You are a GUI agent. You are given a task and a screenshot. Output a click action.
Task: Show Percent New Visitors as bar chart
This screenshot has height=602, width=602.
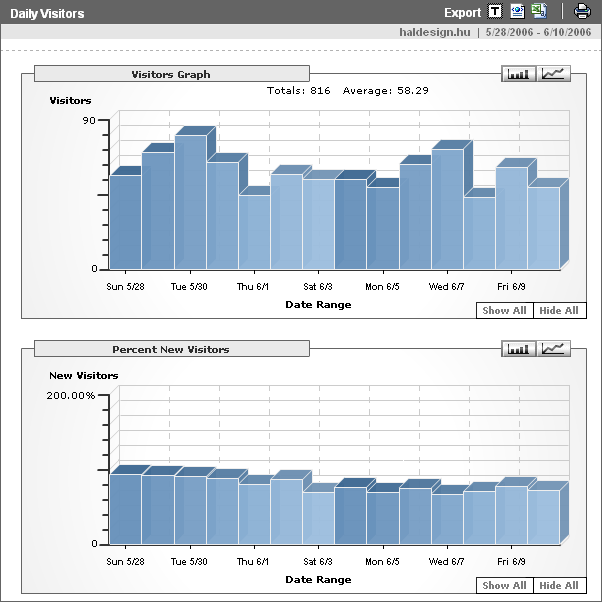coord(518,349)
